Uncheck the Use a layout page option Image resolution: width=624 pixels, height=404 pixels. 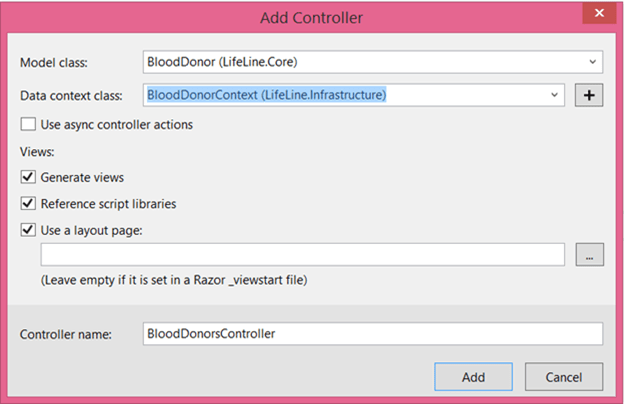click(x=28, y=231)
